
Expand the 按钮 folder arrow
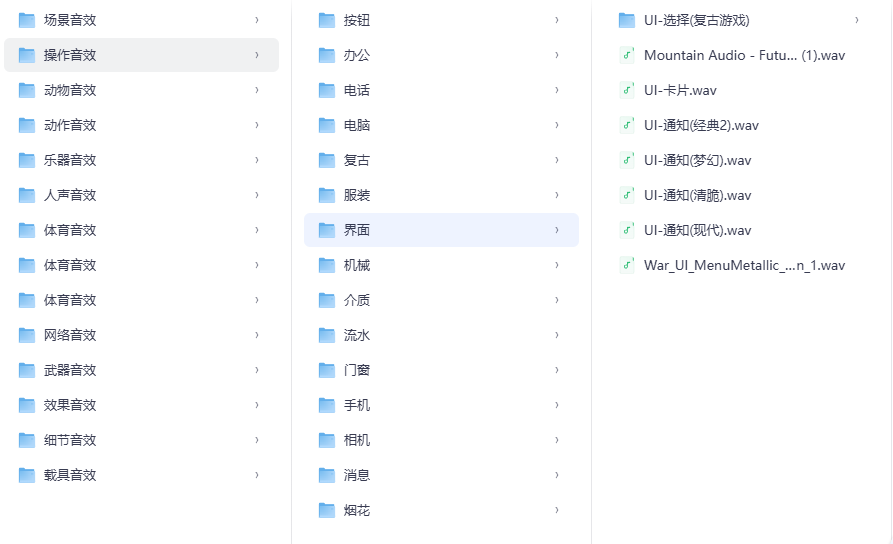click(x=557, y=20)
